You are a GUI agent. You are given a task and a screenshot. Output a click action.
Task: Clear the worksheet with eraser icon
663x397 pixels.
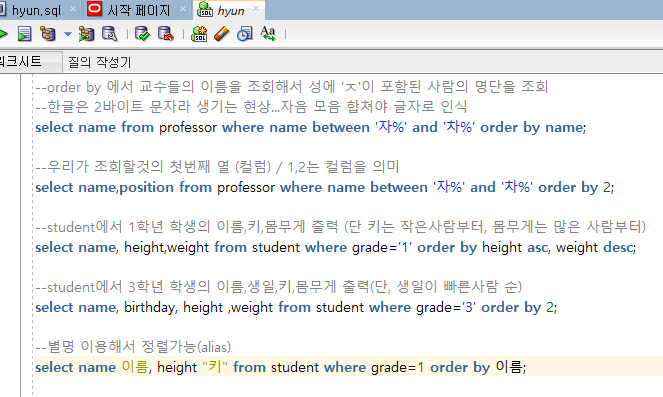[222, 34]
